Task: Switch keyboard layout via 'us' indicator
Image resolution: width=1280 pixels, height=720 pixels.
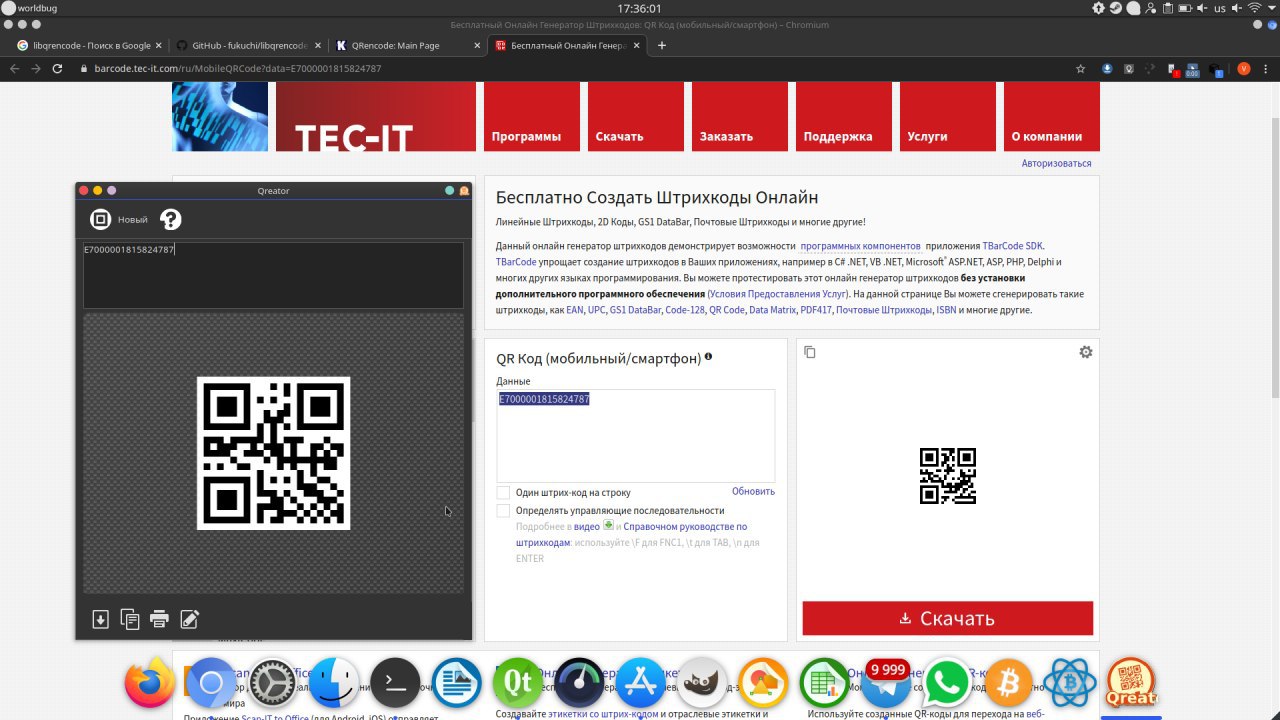Action: [1220, 8]
